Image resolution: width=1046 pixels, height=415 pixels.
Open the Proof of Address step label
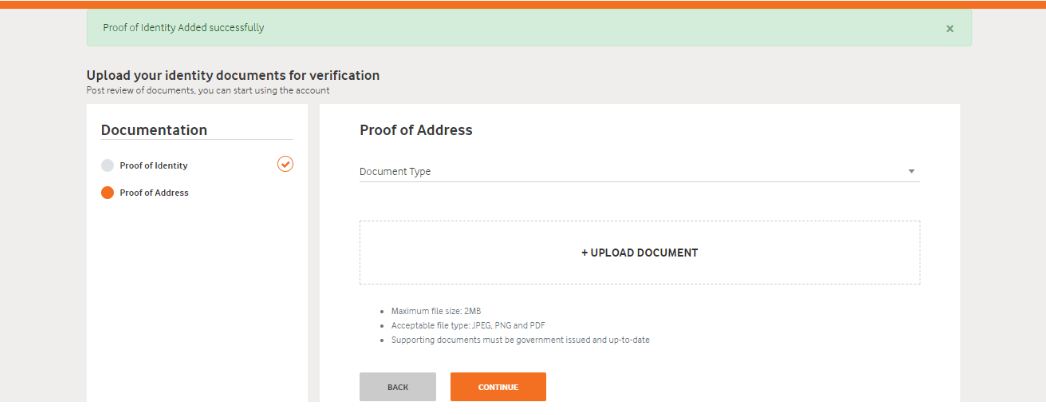point(154,193)
